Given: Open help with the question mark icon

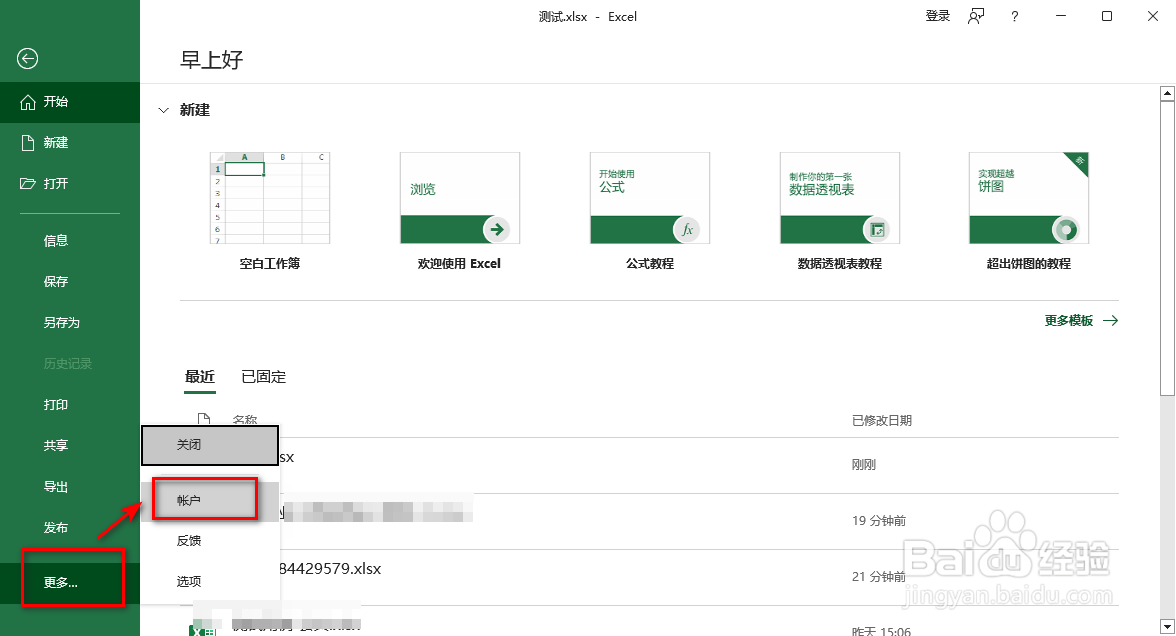Looking at the screenshot, I should tap(1015, 16).
